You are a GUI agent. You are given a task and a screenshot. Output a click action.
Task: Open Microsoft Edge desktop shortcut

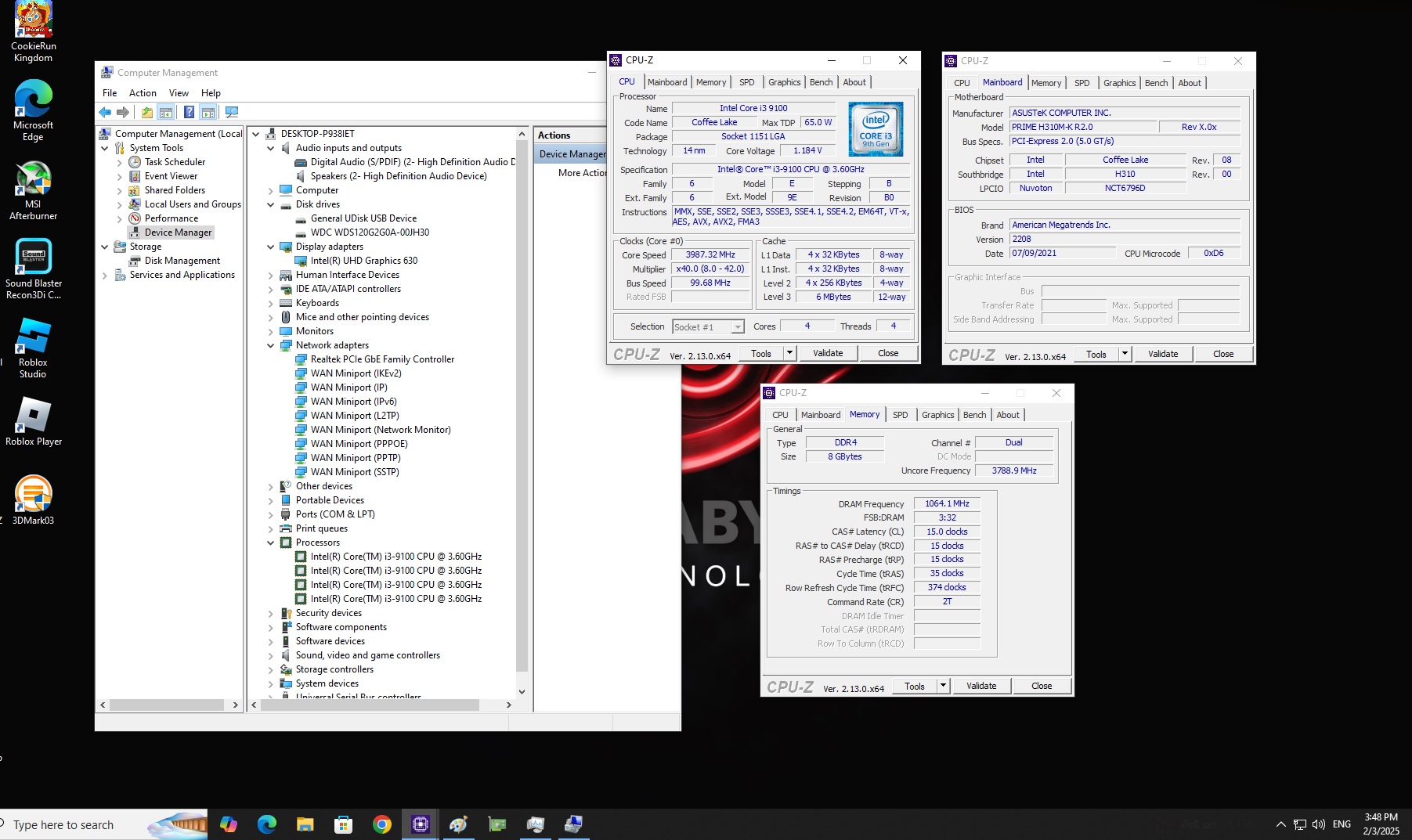click(x=33, y=111)
